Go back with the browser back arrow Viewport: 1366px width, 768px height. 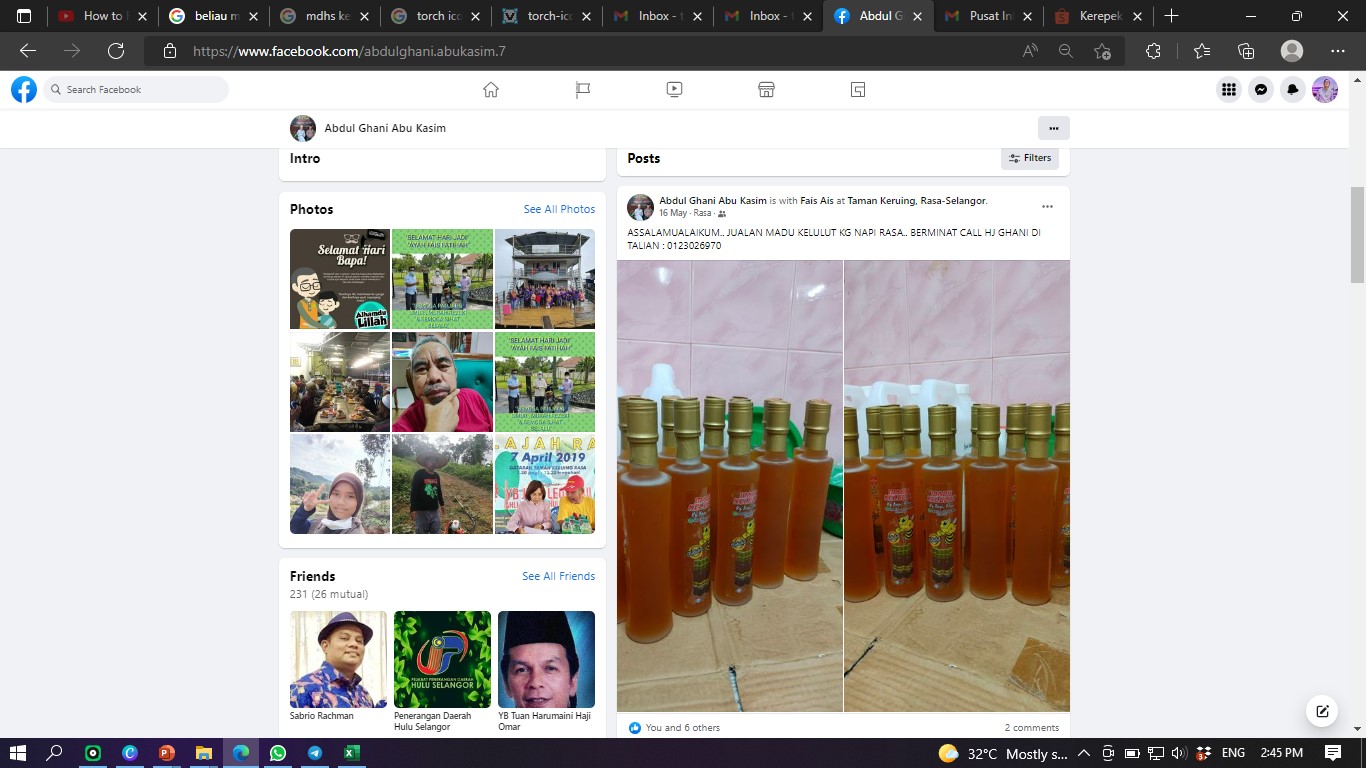pos(28,51)
